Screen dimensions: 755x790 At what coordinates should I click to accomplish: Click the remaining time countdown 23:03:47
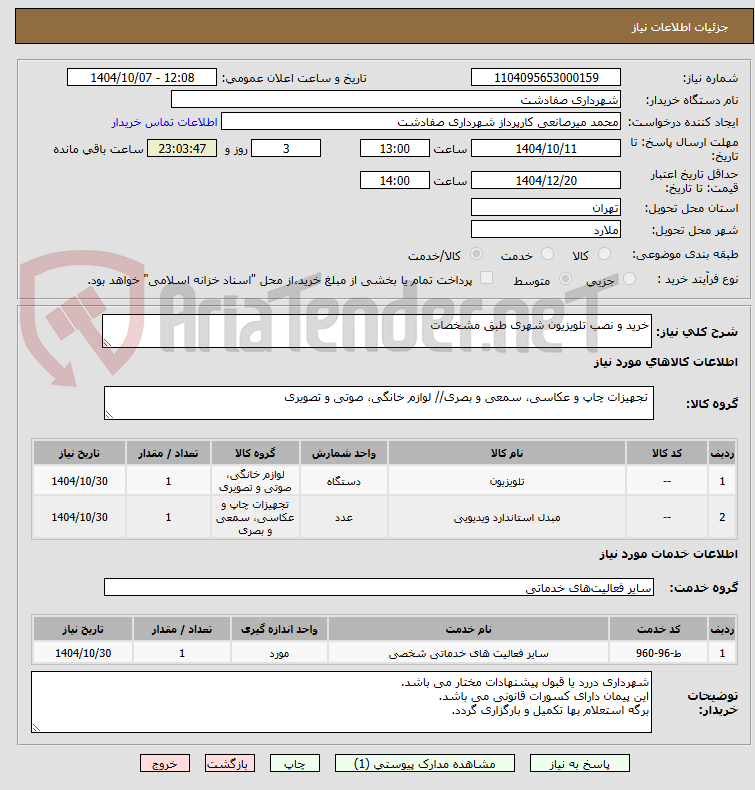tap(182, 149)
